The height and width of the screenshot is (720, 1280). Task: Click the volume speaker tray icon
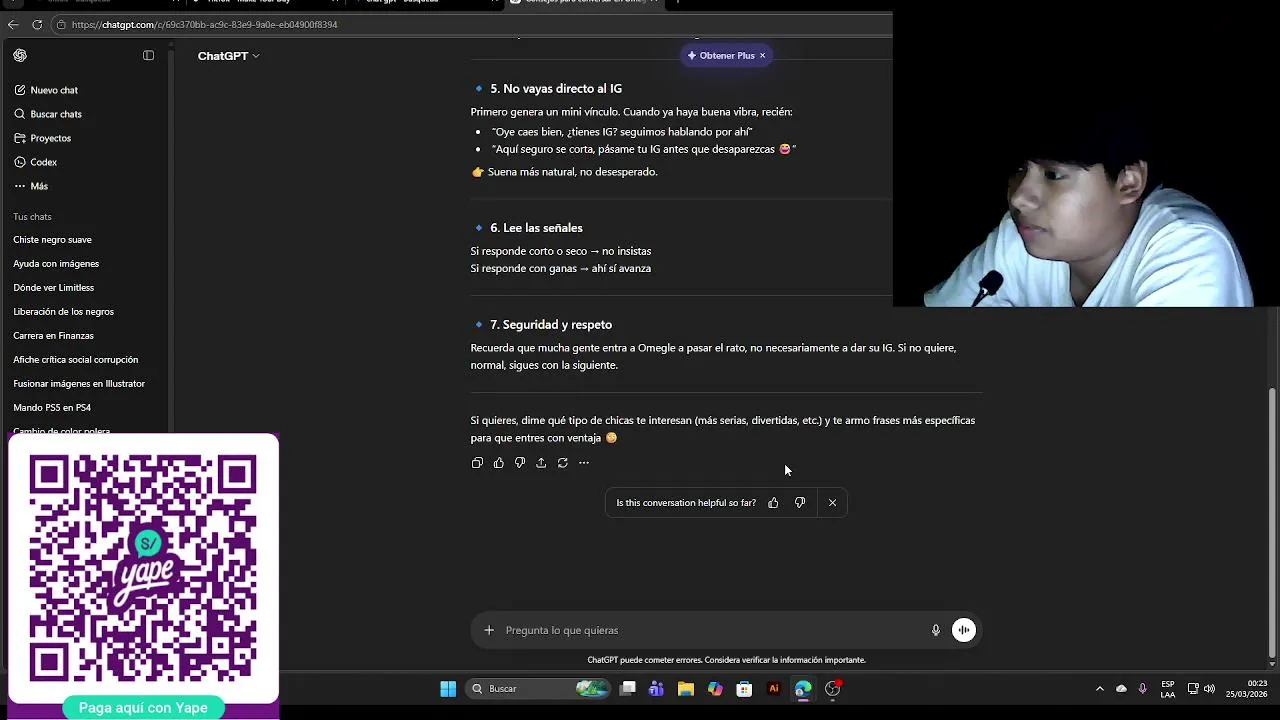[x=1209, y=688]
